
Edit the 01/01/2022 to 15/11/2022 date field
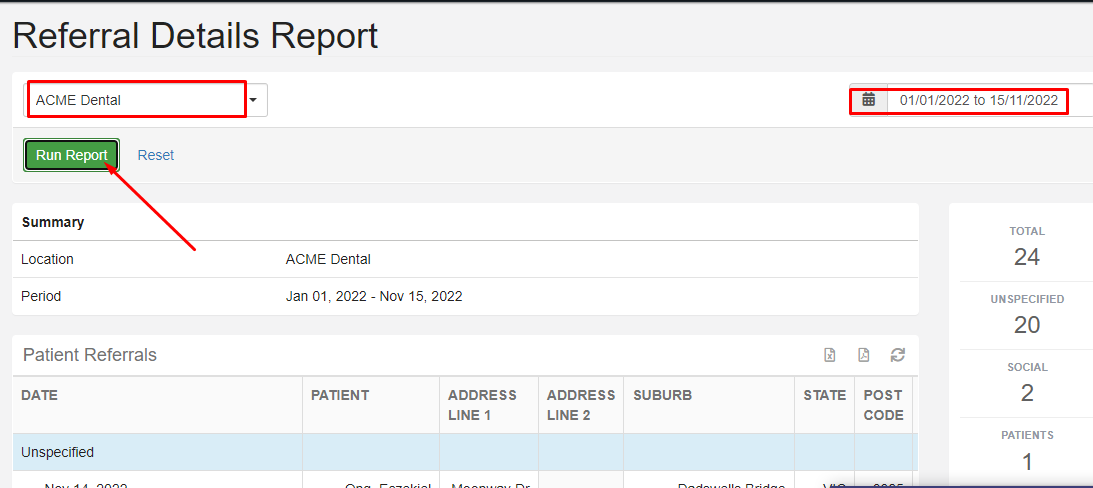coord(979,100)
